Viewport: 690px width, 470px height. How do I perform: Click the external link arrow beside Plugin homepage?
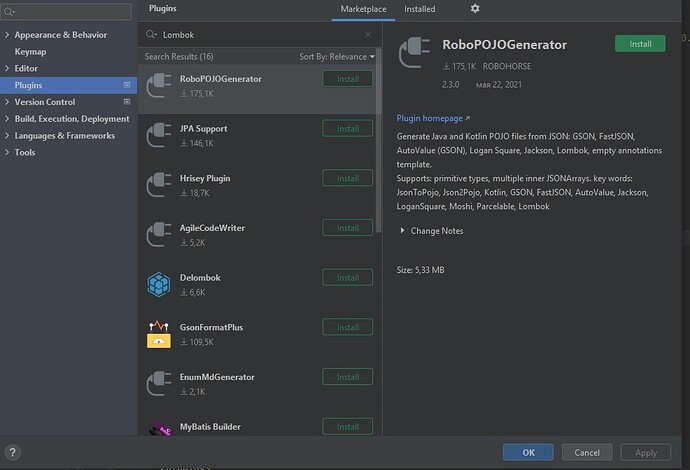pyautogui.click(x=467, y=118)
